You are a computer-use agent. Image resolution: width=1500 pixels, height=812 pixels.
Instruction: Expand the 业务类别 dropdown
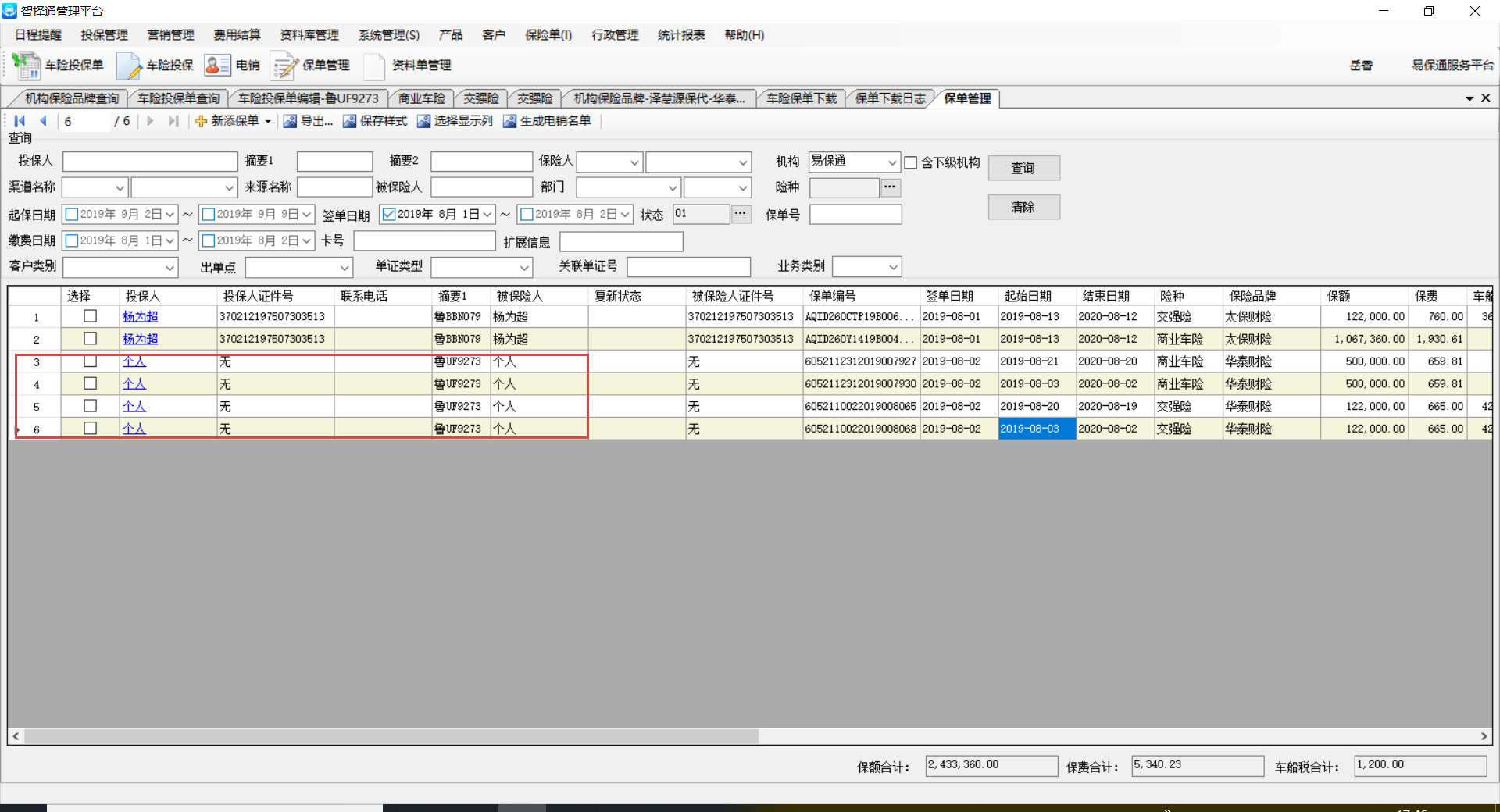pos(892,267)
